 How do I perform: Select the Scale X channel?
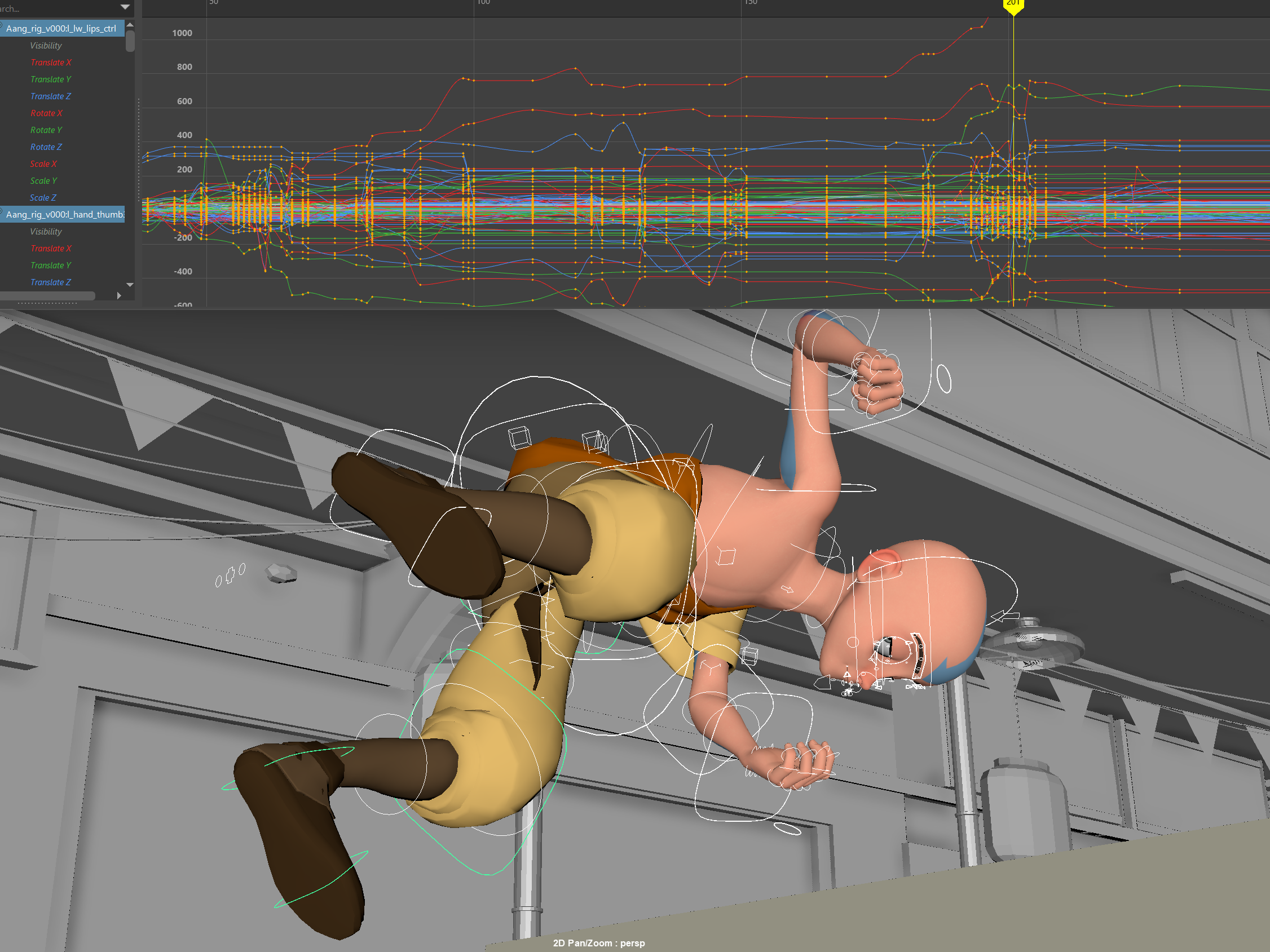(x=43, y=163)
